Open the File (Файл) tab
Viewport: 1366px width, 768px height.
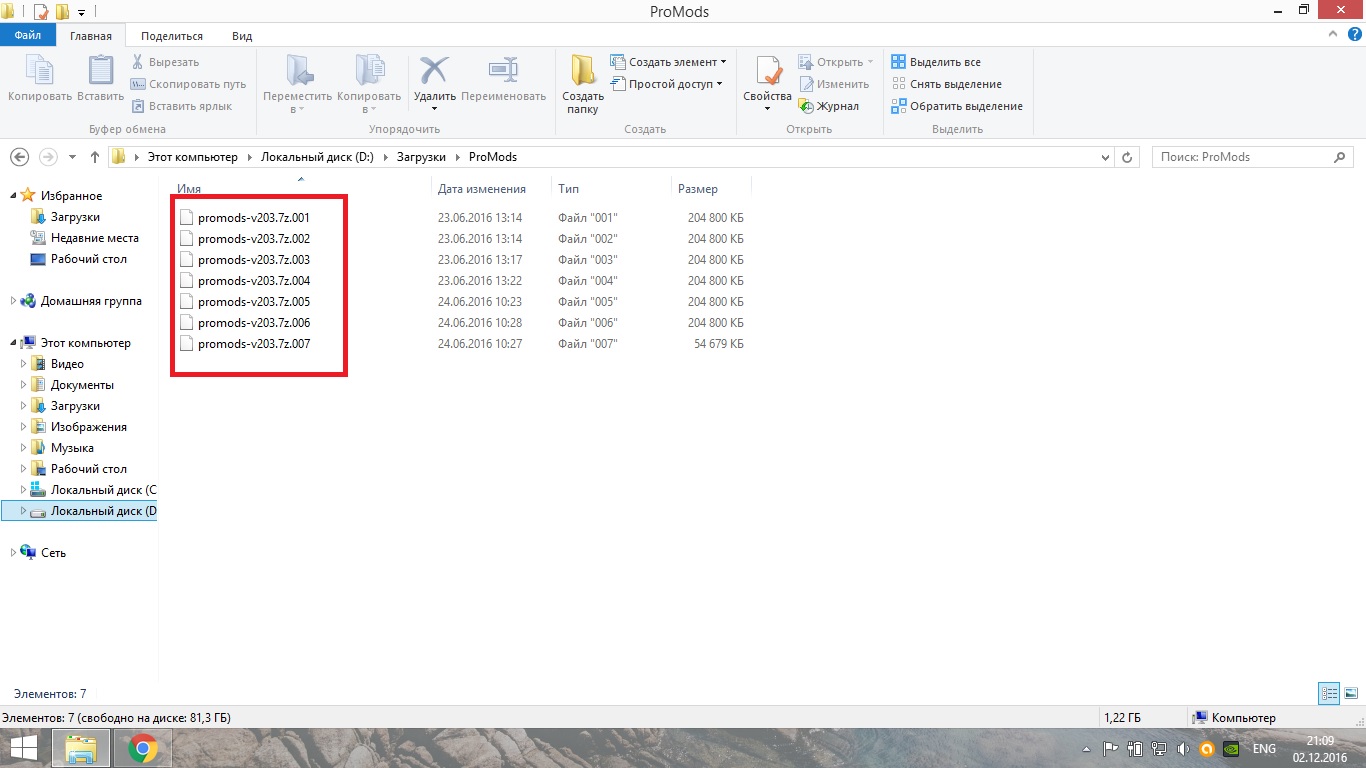[x=28, y=36]
